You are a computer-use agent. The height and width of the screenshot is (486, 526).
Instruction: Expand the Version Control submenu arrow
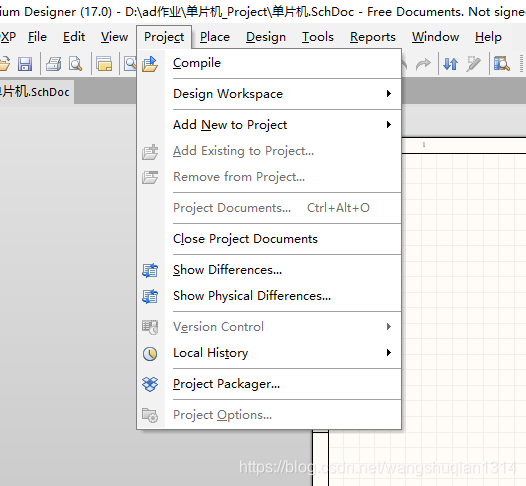pos(389,327)
